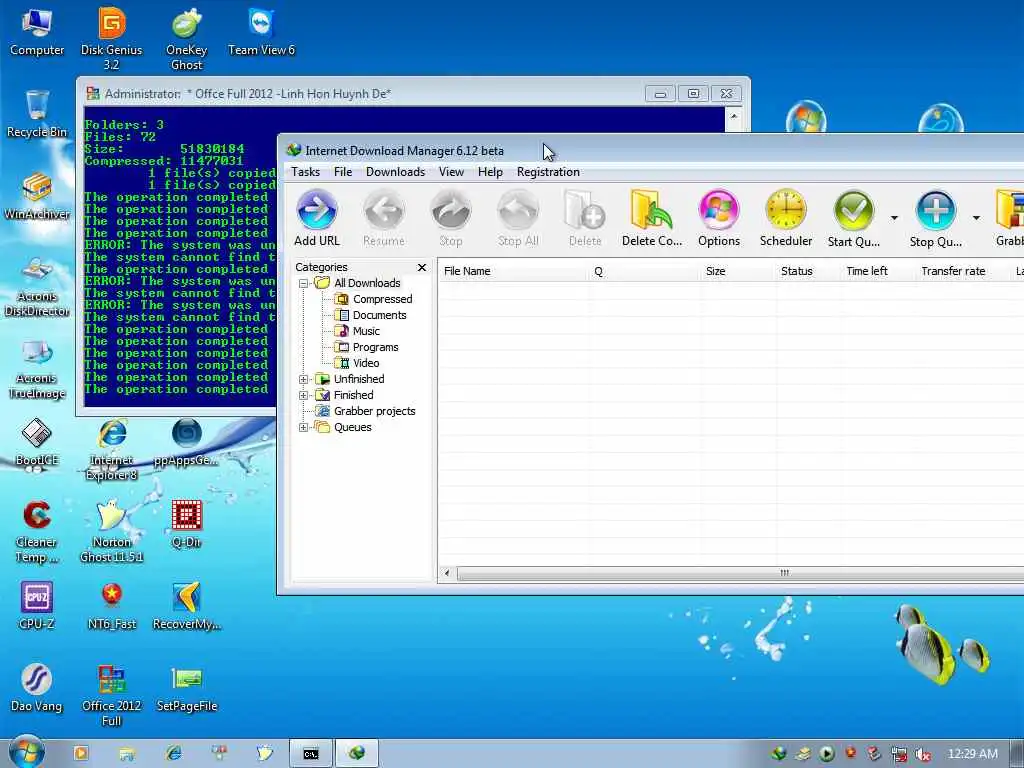
Task: Sort downloads by the Size column
Action: [737, 271]
